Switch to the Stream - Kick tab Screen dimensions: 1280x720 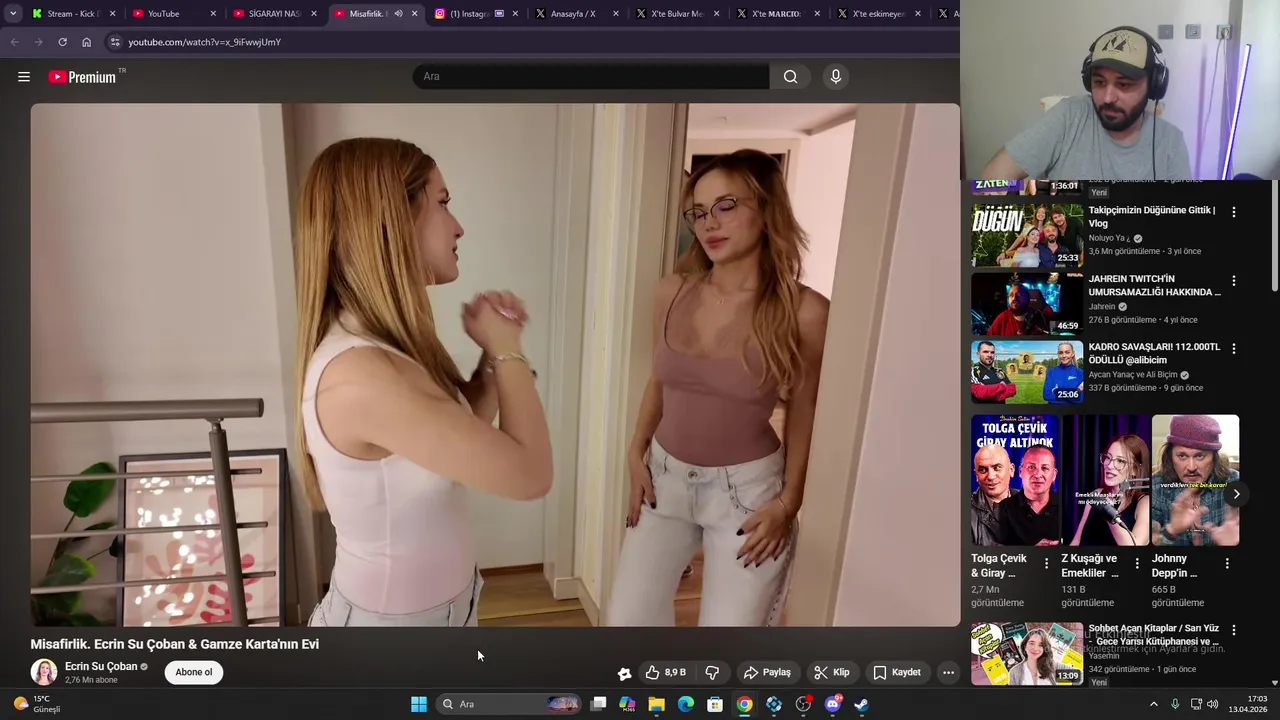73,14
